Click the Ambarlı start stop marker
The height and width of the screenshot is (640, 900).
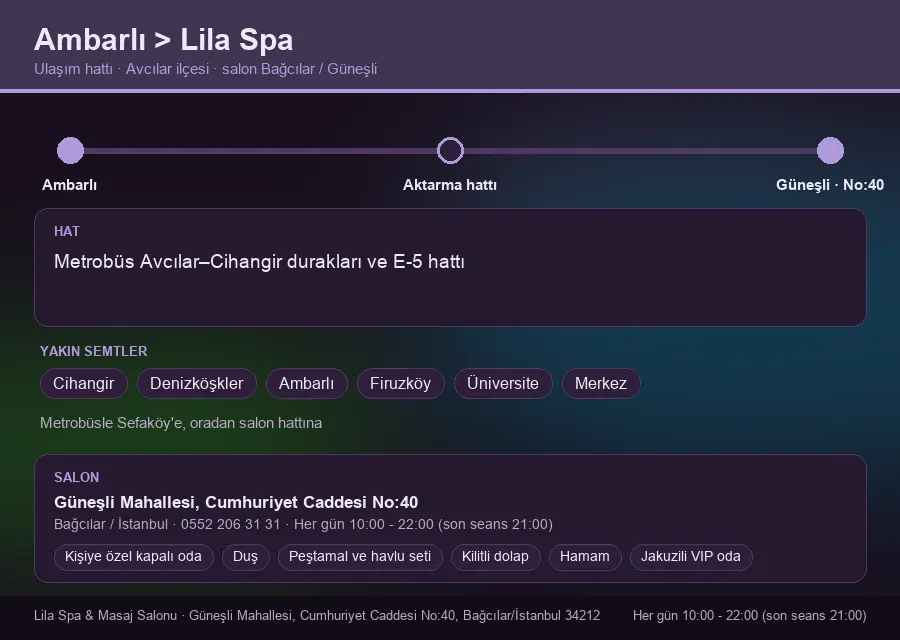click(71, 150)
